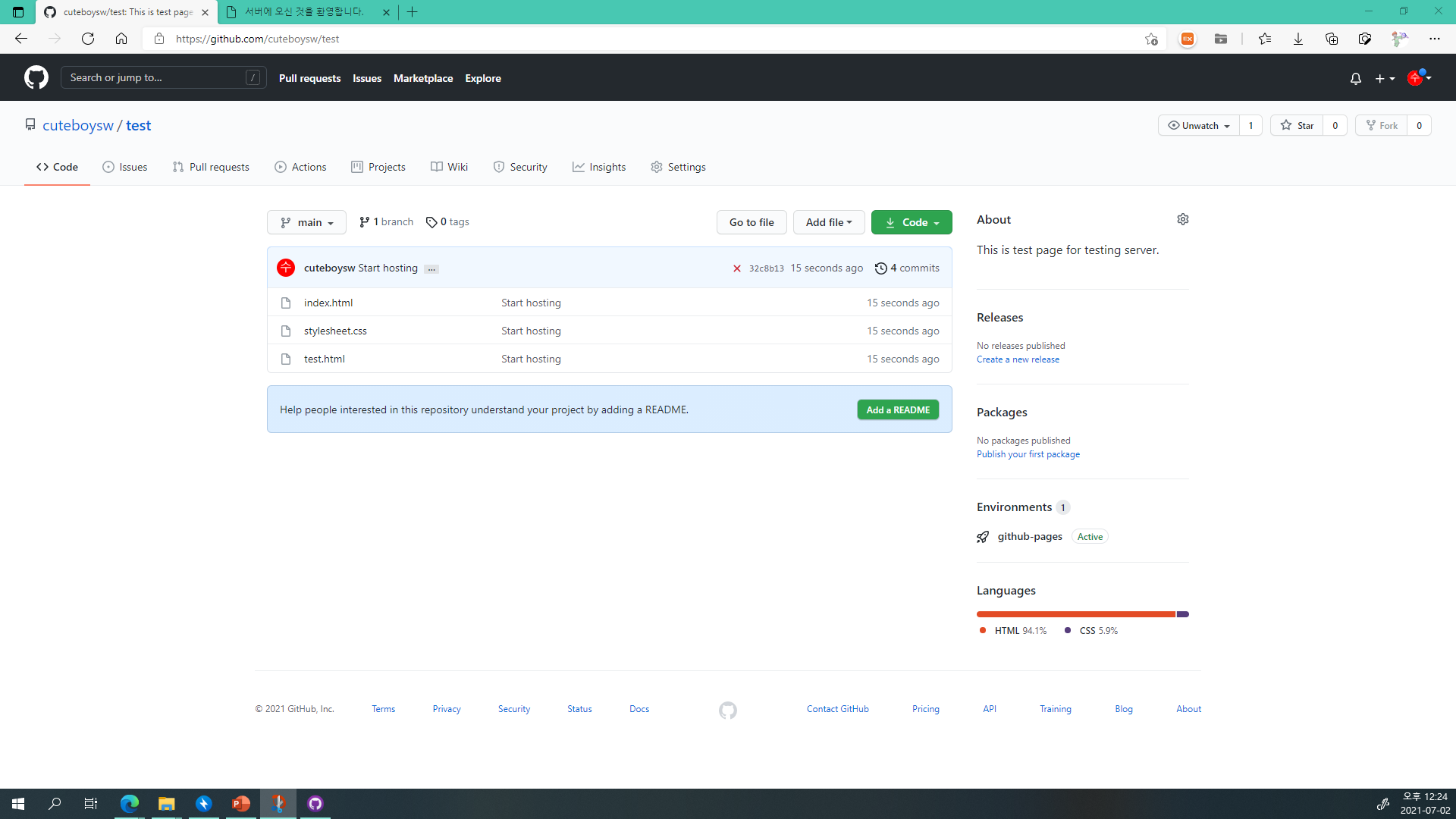Open the repository Settings tab

coord(678,167)
